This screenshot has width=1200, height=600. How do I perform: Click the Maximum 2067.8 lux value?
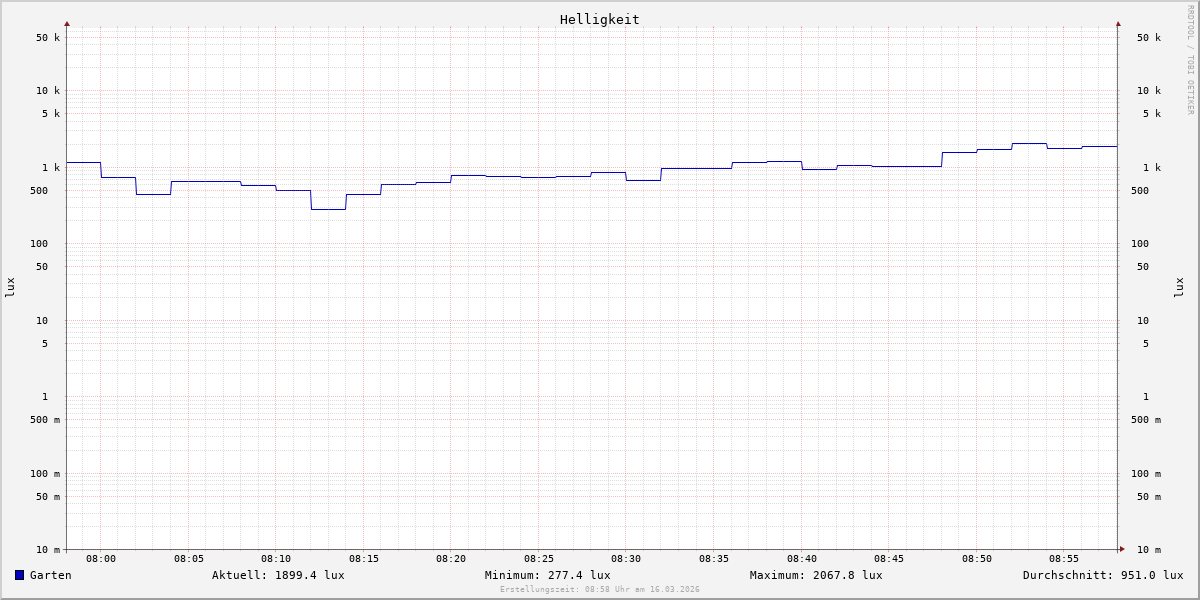(x=816, y=575)
